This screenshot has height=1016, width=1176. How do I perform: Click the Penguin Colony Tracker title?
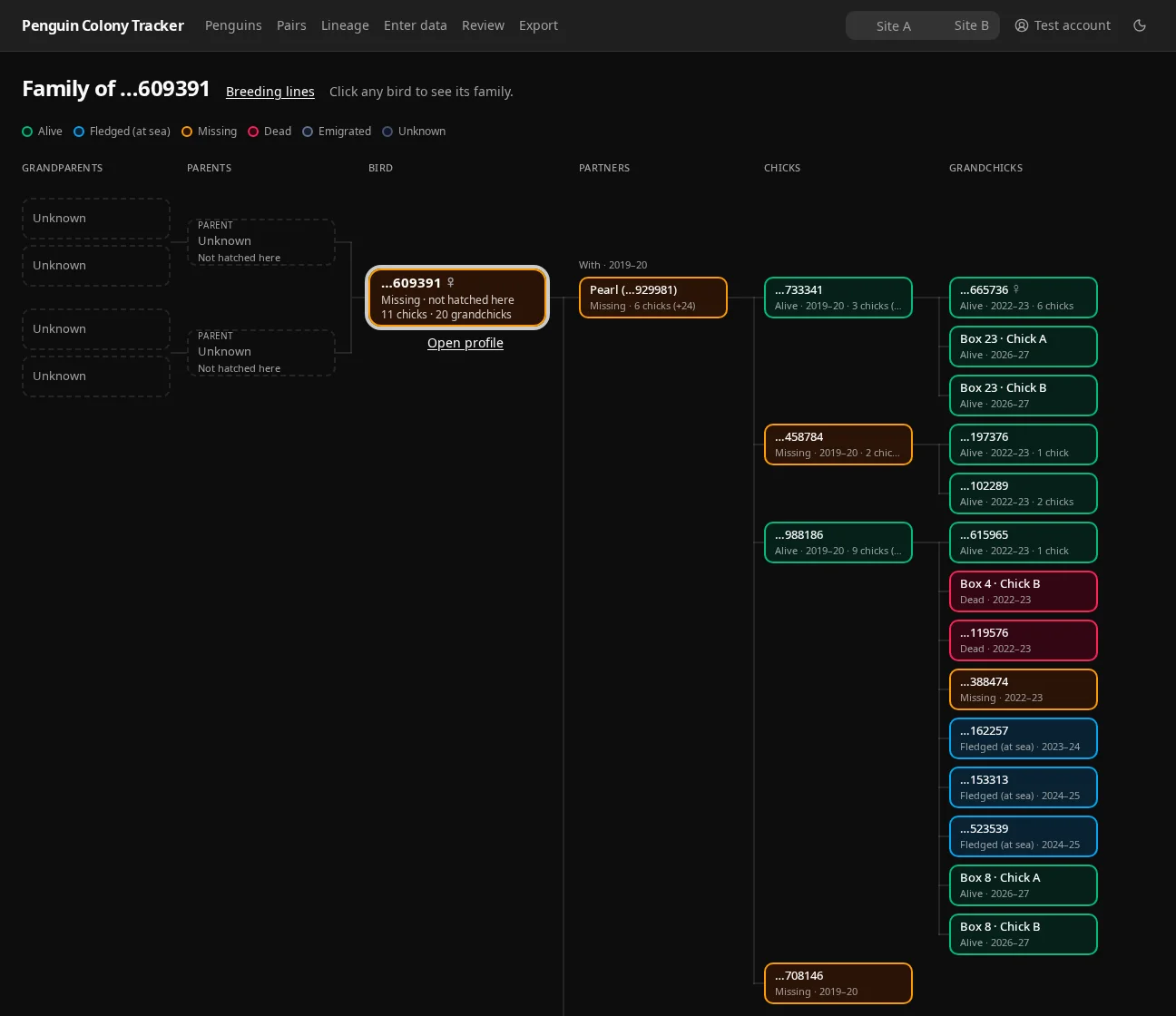(103, 25)
